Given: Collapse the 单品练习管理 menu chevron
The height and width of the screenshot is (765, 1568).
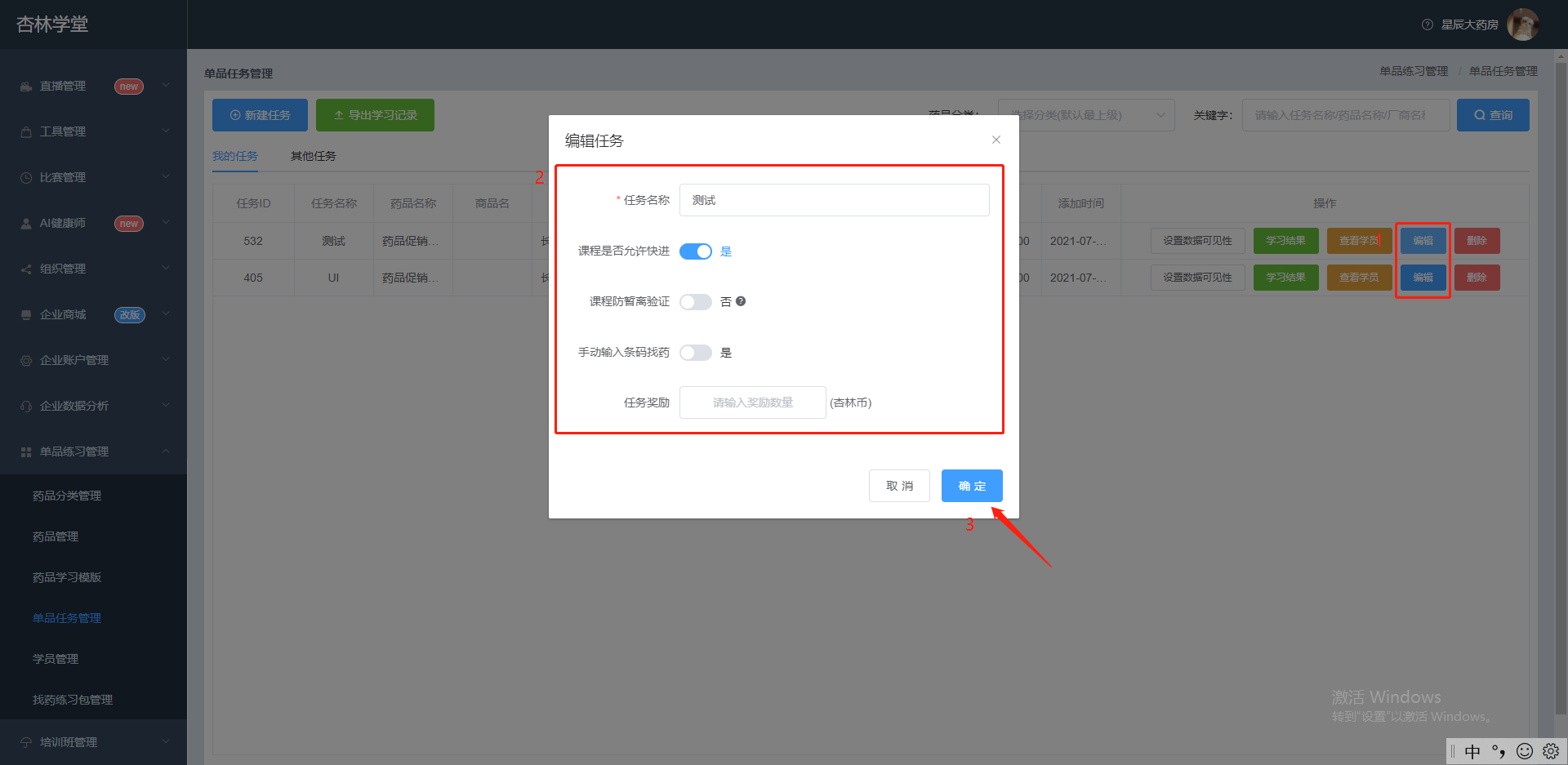Looking at the screenshot, I should click(166, 451).
